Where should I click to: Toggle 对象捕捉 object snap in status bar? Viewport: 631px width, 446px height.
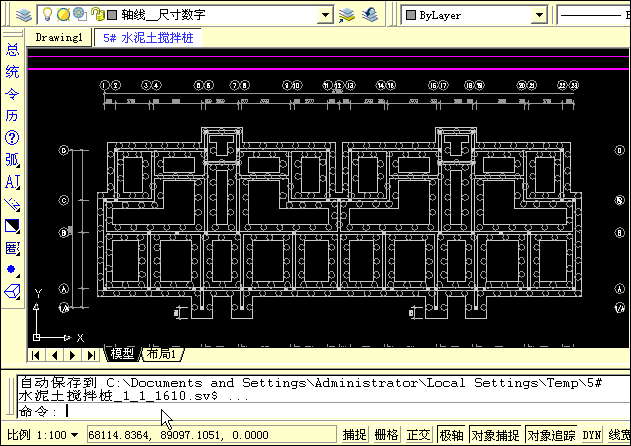click(495, 435)
